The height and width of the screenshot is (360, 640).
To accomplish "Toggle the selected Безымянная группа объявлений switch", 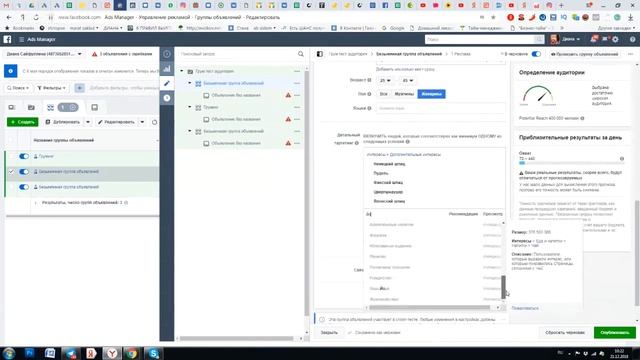I will click(x=24, y=171).
